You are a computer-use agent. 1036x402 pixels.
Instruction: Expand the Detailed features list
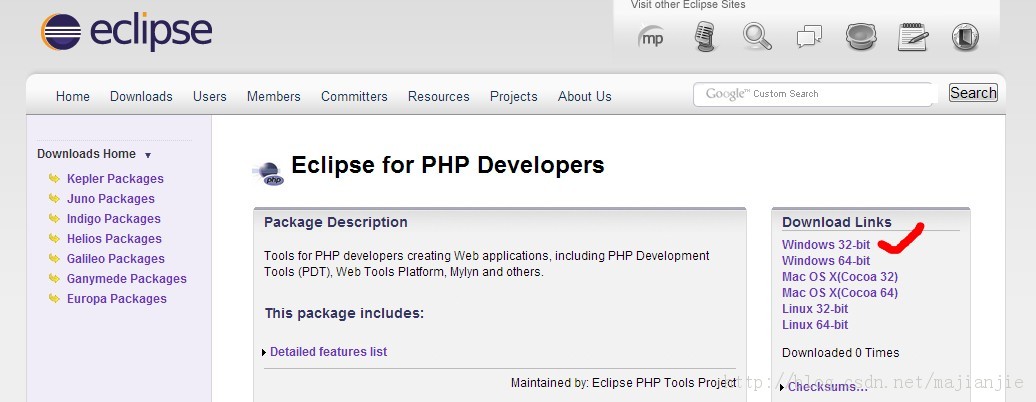click(x=328, y=352)
